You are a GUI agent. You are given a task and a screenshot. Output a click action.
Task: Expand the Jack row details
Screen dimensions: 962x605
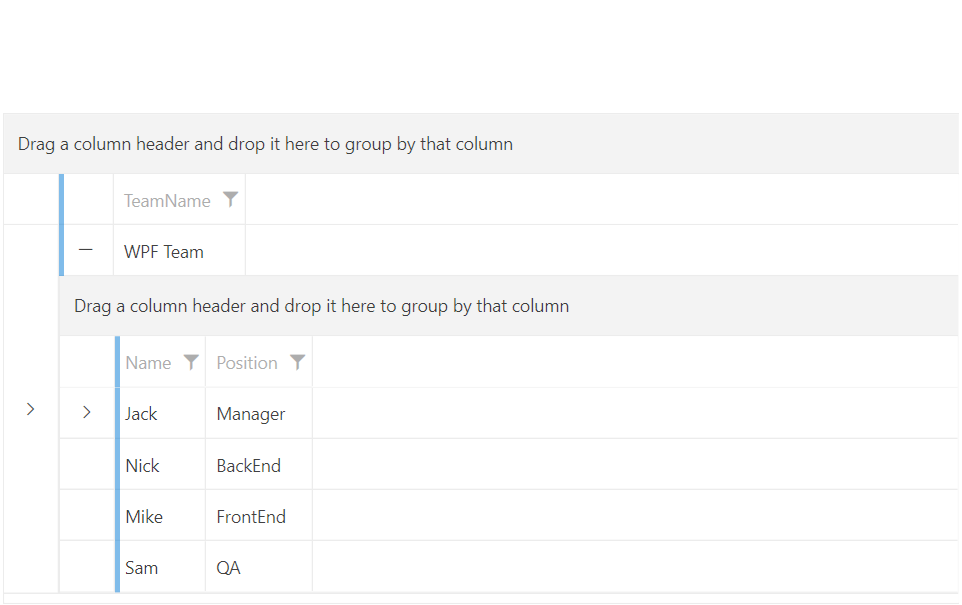coord(87,412)
